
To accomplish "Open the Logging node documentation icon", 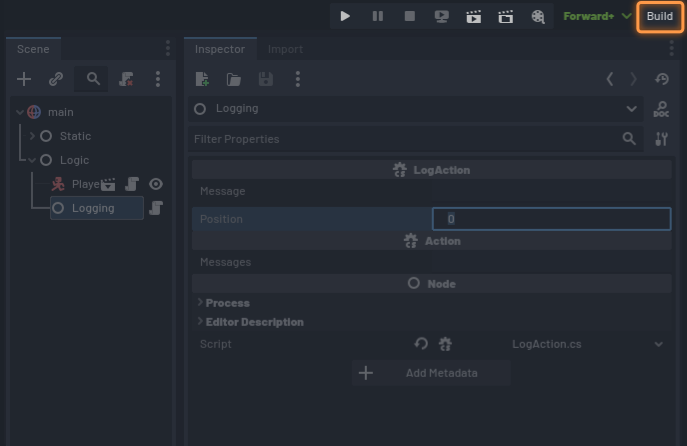I will (x=660, y=109).
